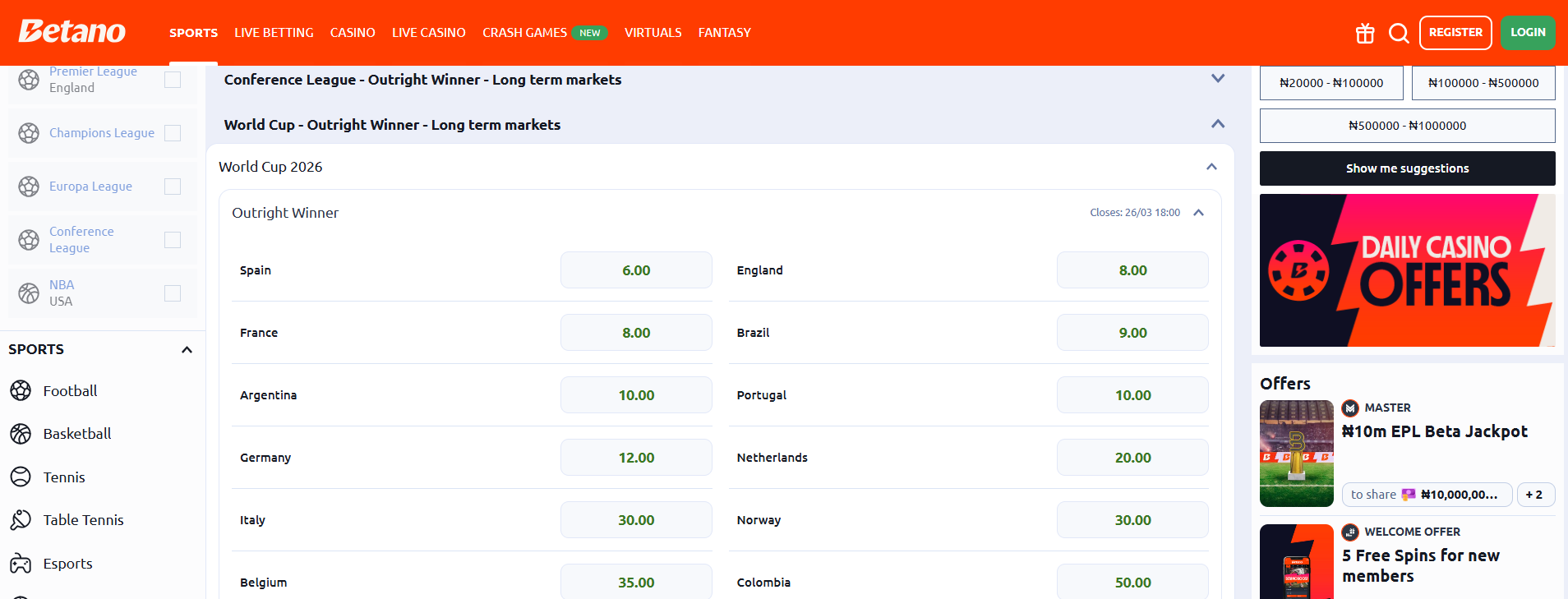Tick the Conference League checkbox
The width and height of the screenshot is (1568, 599).
pyautogui.click(x=173, y=240)
